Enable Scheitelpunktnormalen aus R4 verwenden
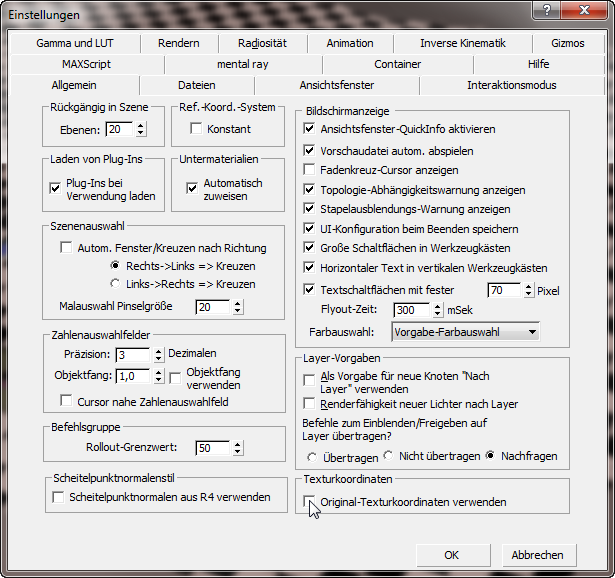The image size is (615, 578). tap(58, 497)
